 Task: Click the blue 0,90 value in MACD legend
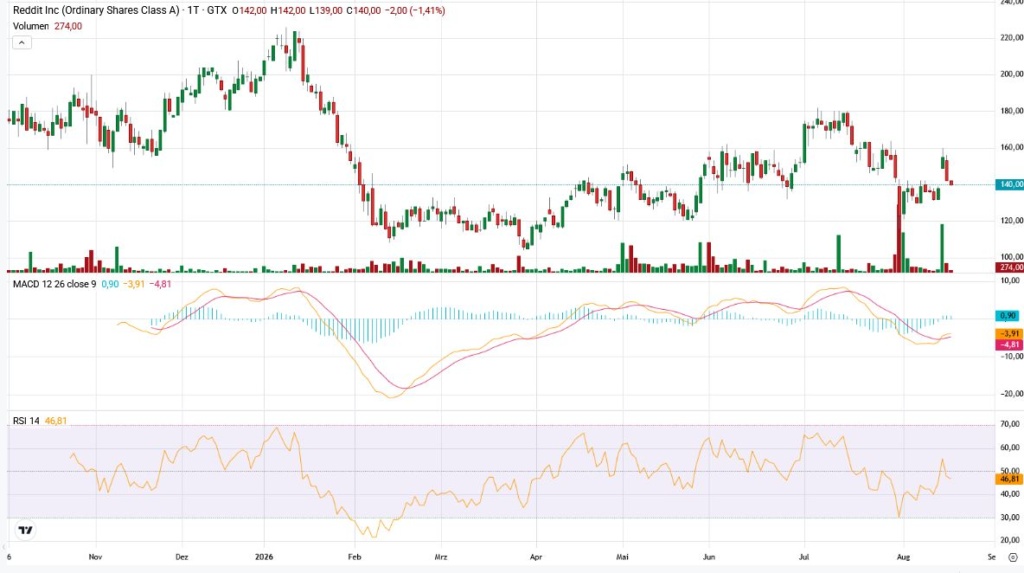pyautogui.click(x=110, y=284)
